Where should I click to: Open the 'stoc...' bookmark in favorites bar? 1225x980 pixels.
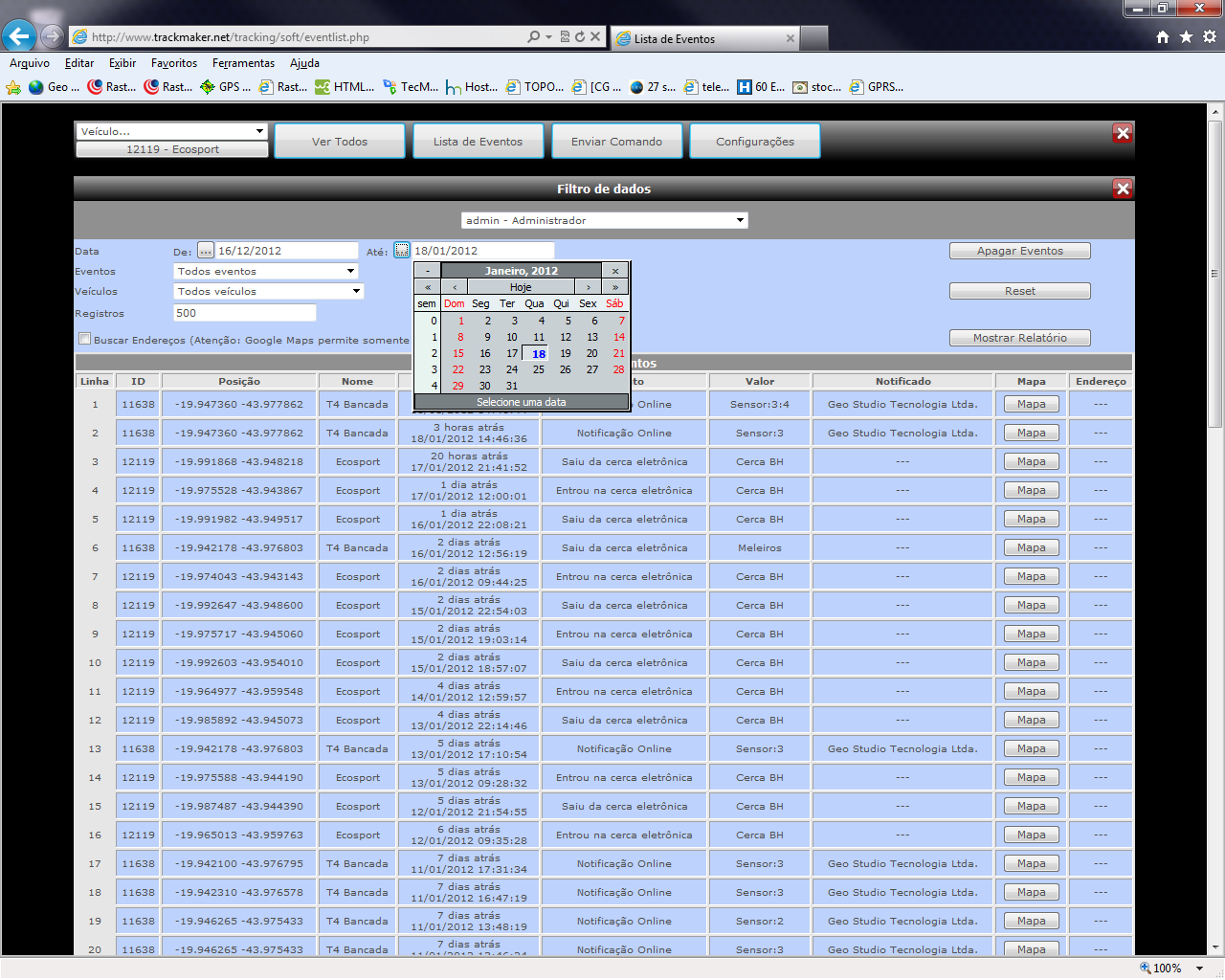(817, 87)
